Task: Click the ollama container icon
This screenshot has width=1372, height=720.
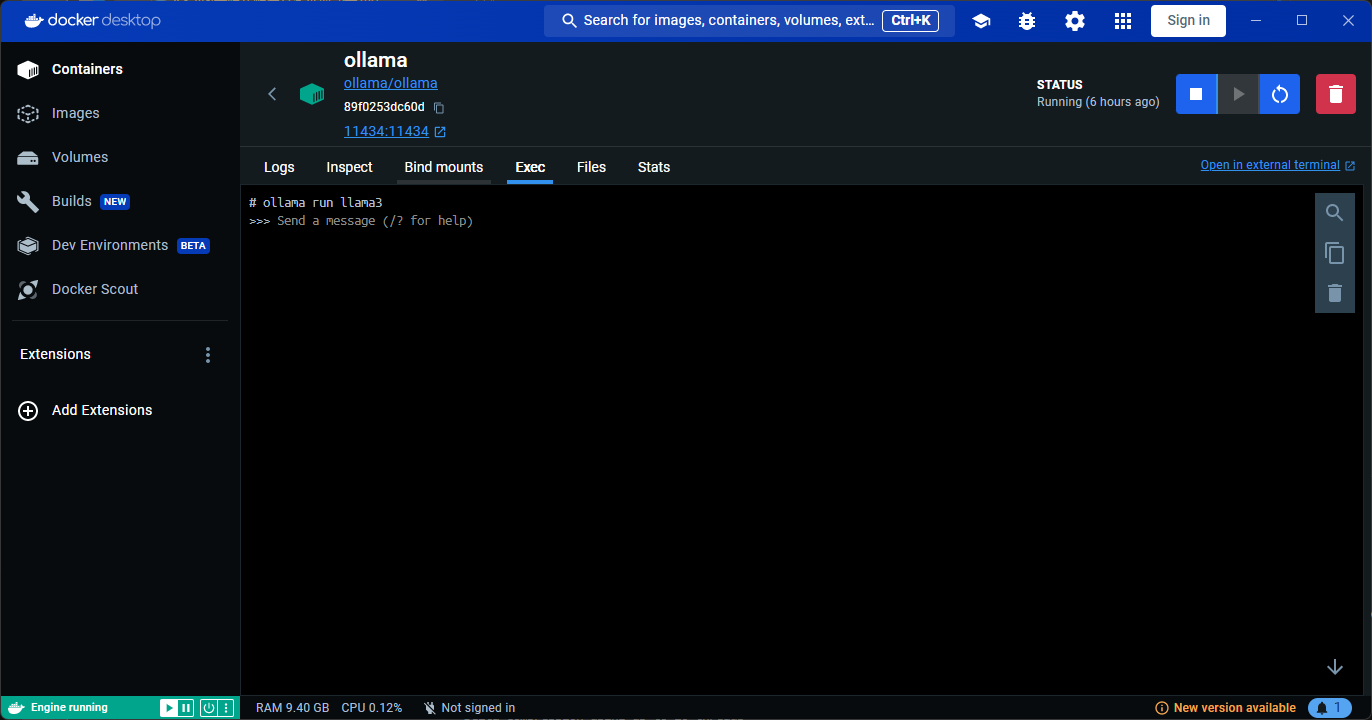Action: coord(312,94)
